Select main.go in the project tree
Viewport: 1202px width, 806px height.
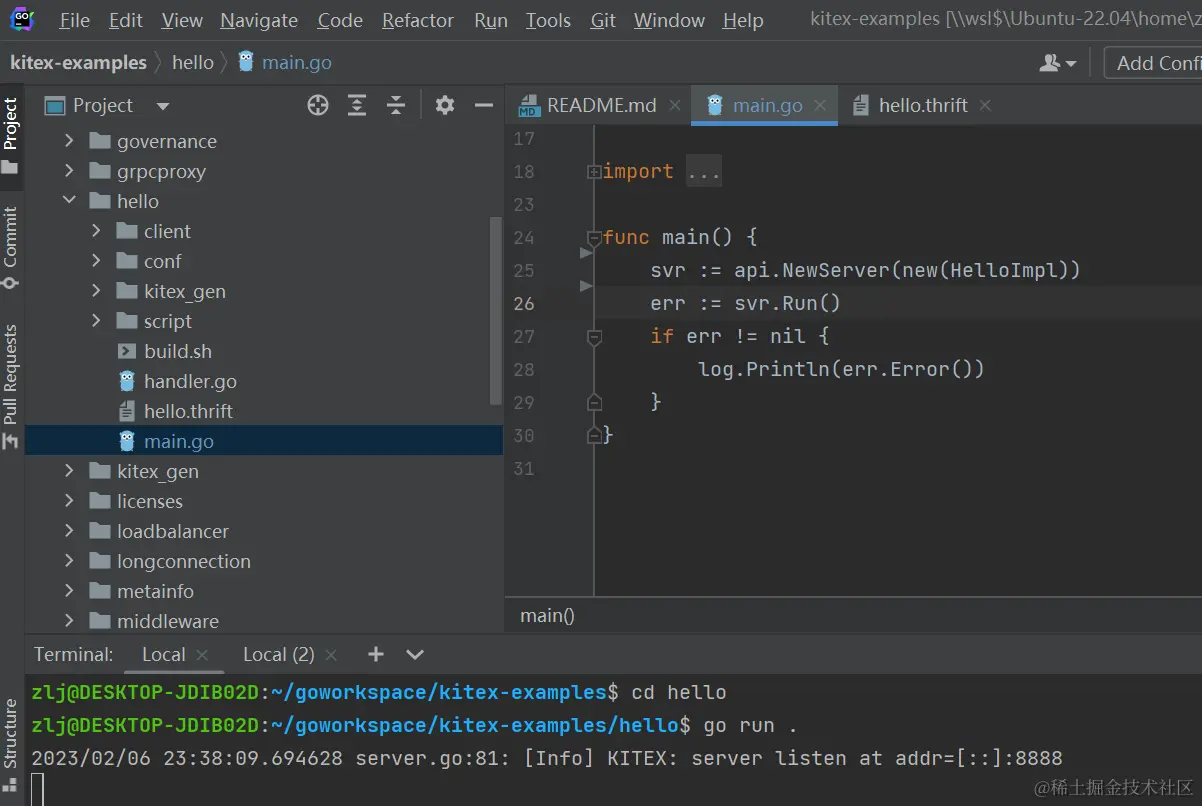click(264, 441)
